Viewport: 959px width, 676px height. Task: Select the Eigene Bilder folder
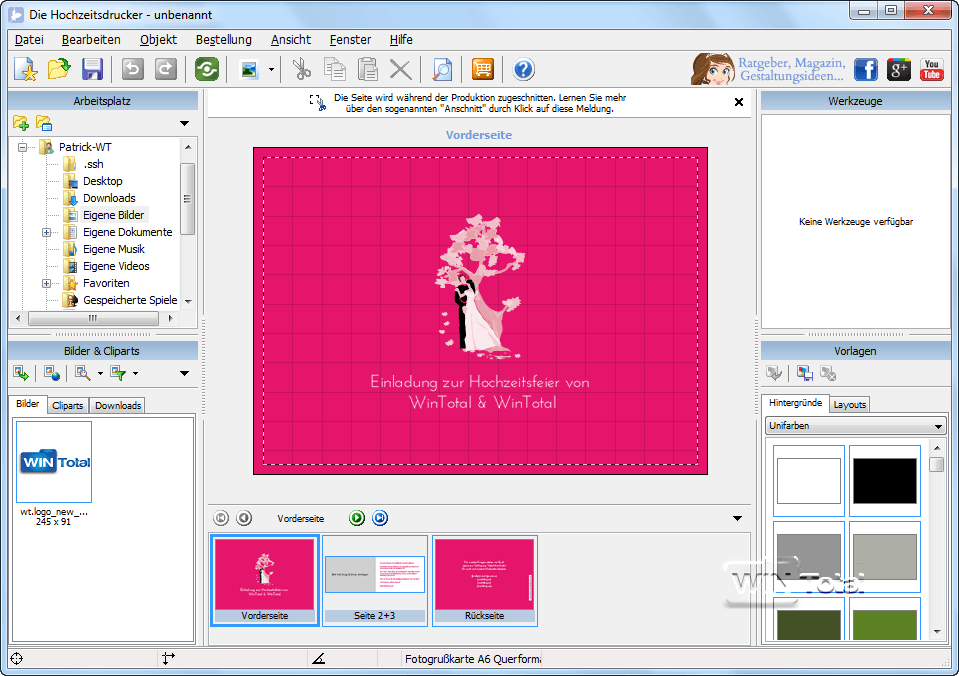pos(113,215)
